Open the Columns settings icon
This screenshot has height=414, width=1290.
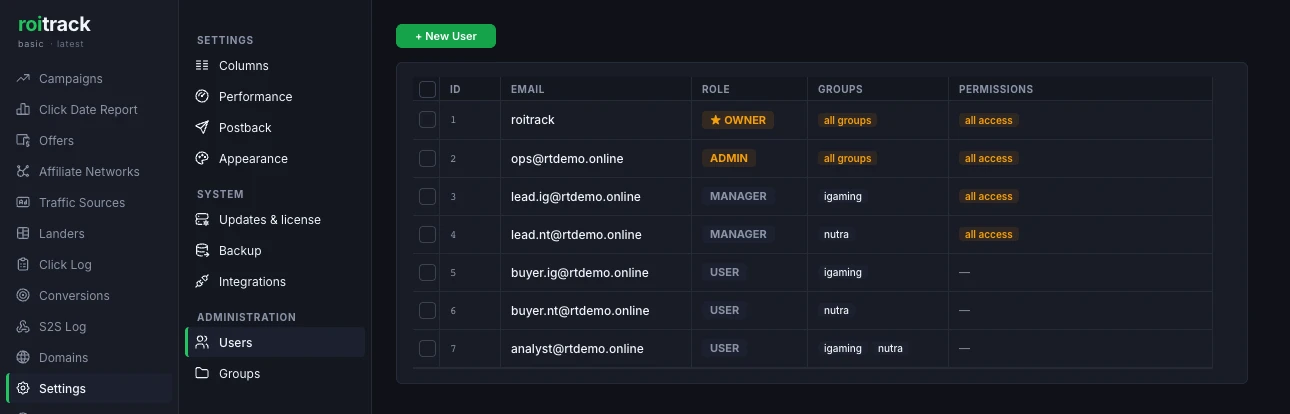tap(202, 66)
